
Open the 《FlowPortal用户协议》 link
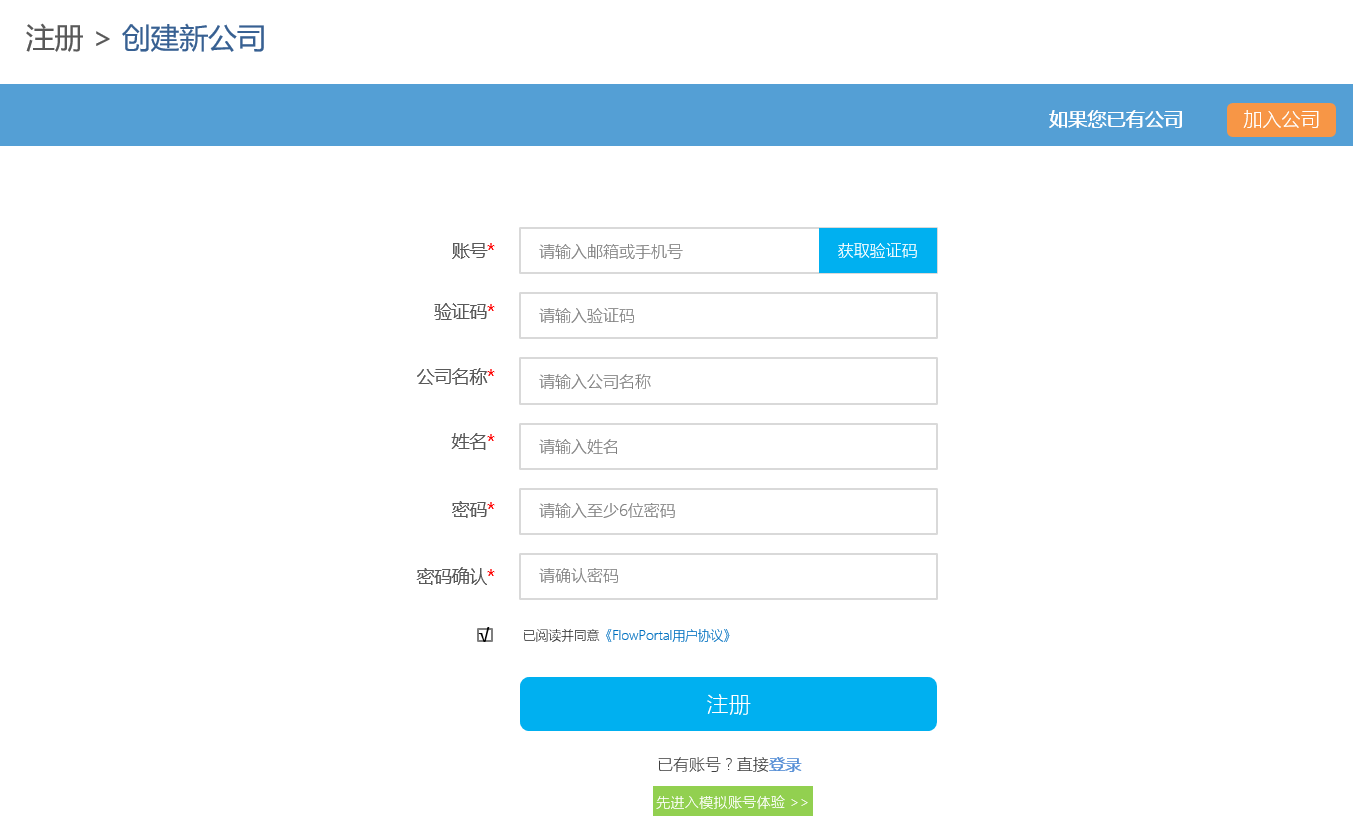coord(667,636)
